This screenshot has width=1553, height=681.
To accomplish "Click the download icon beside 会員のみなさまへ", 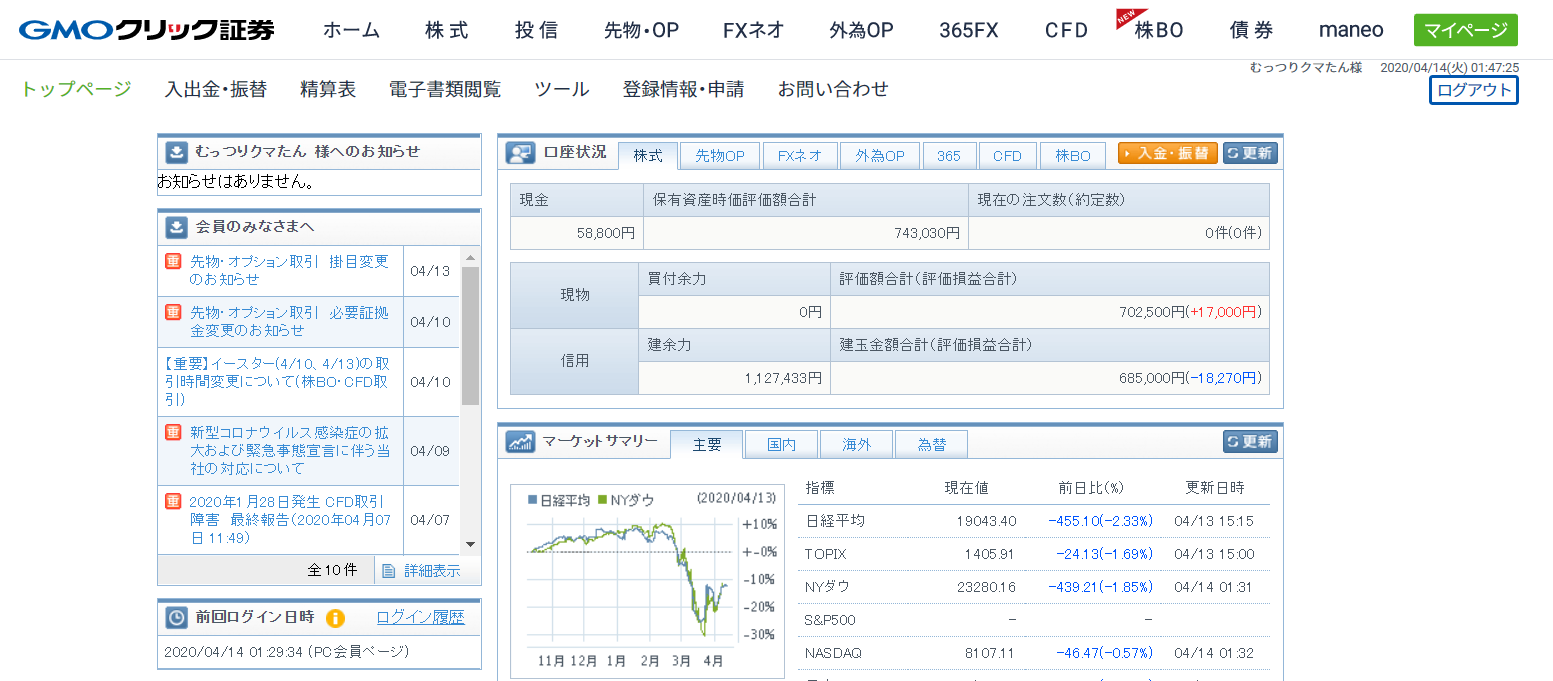I will pyautogui.click(x=176, y=227).
